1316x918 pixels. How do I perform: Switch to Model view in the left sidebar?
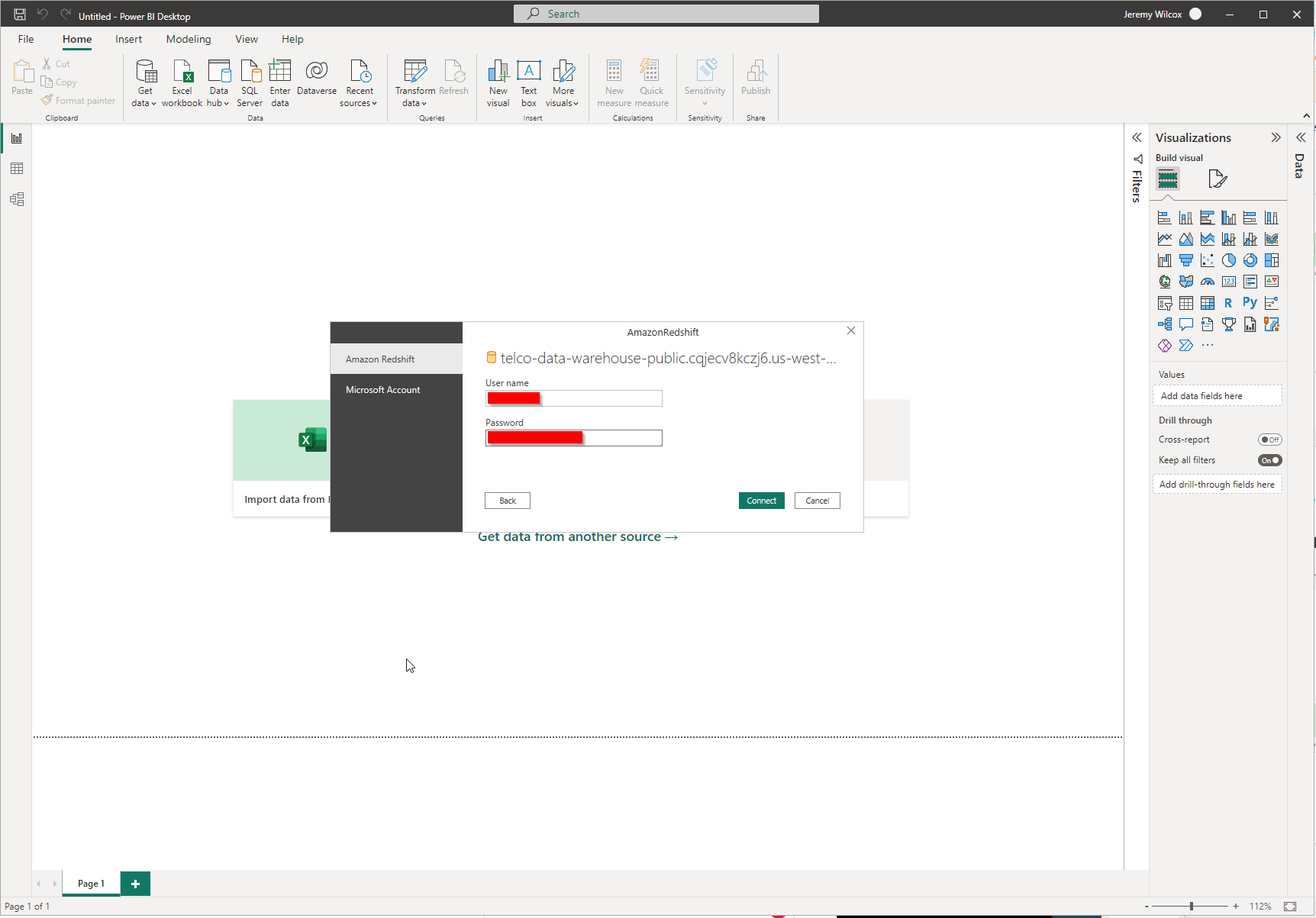click(17, 199)
